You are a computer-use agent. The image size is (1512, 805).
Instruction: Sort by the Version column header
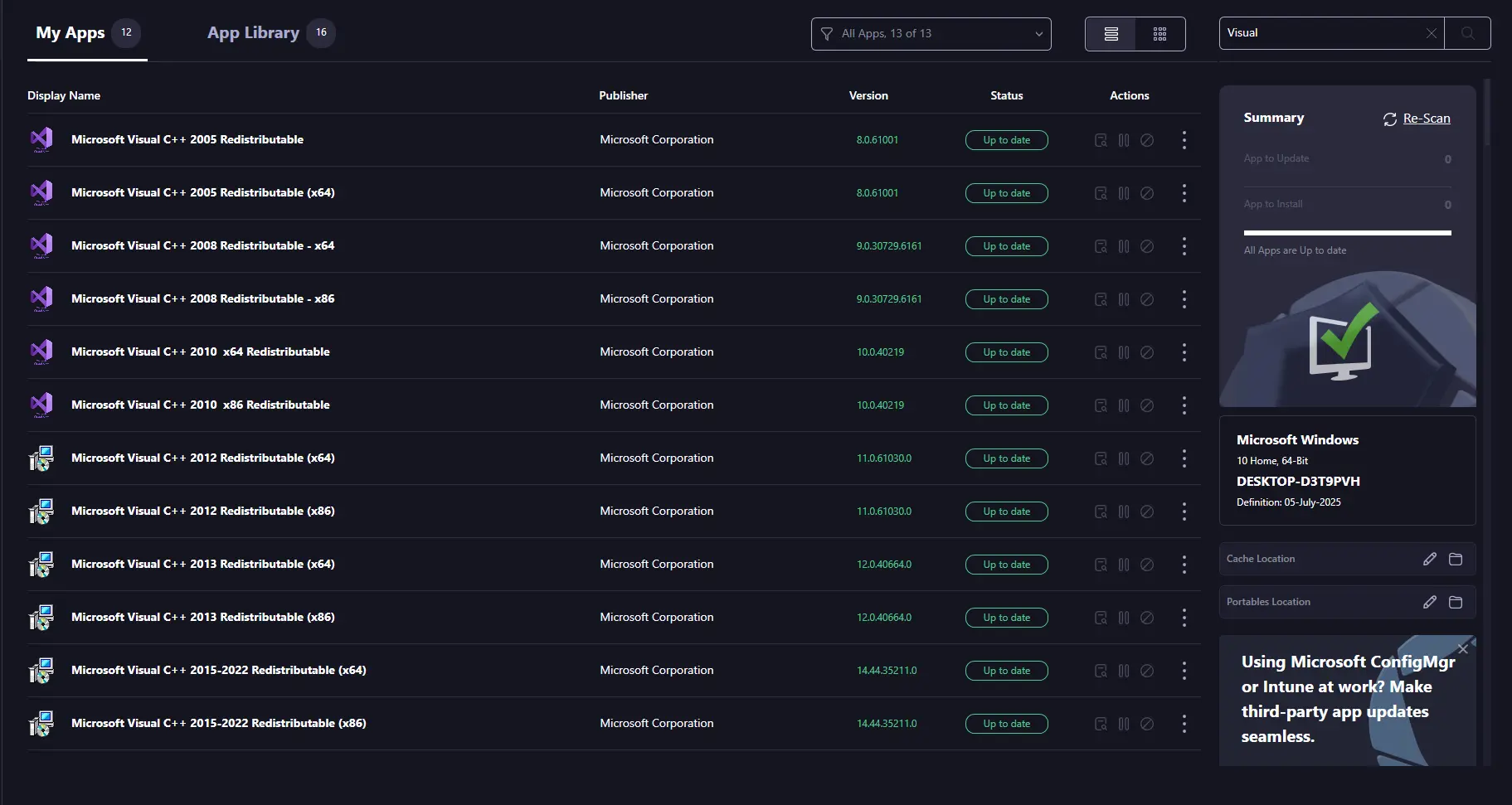(868, 95)
